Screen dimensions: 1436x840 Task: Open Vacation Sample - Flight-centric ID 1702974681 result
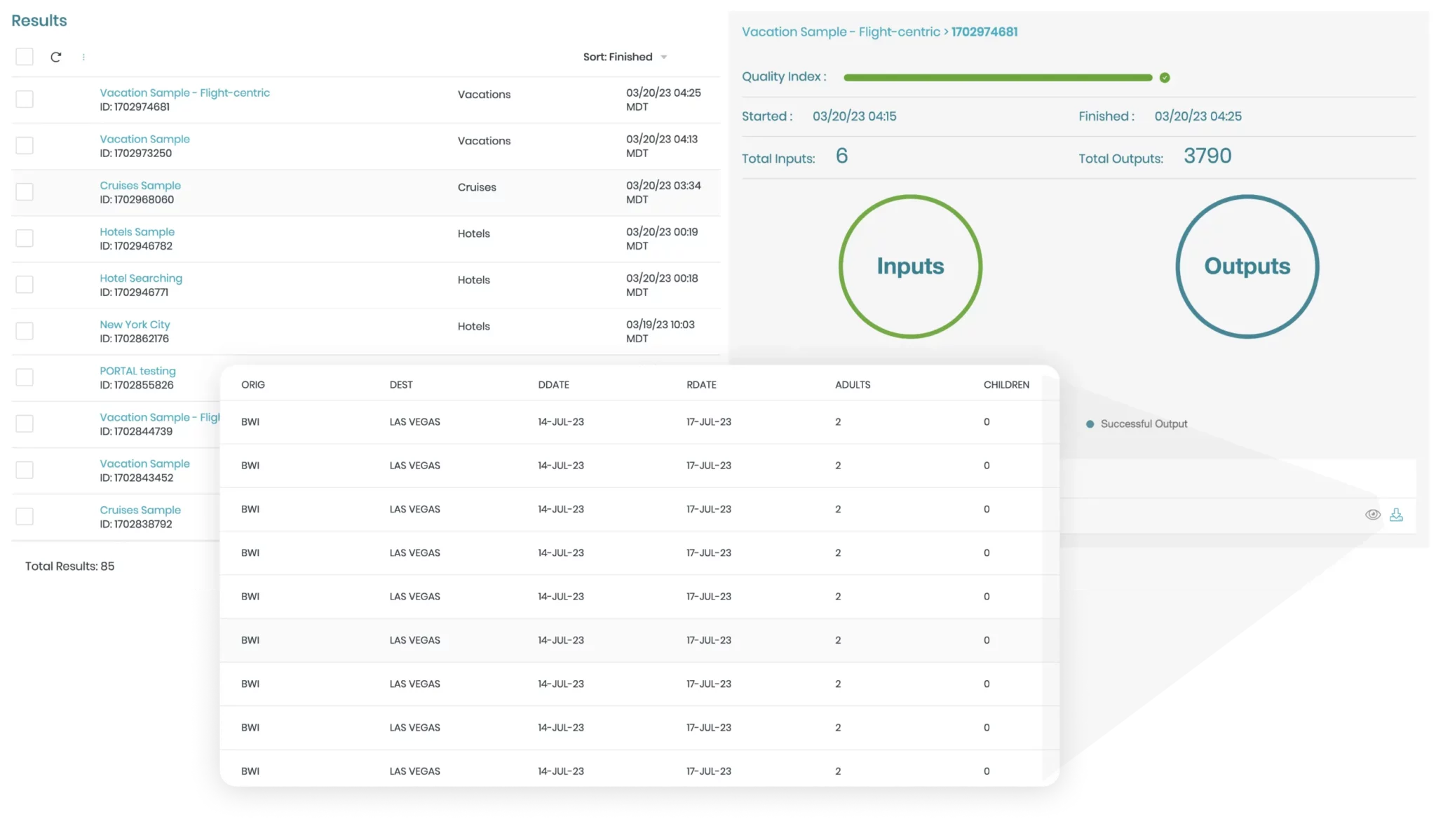point(184,93)
